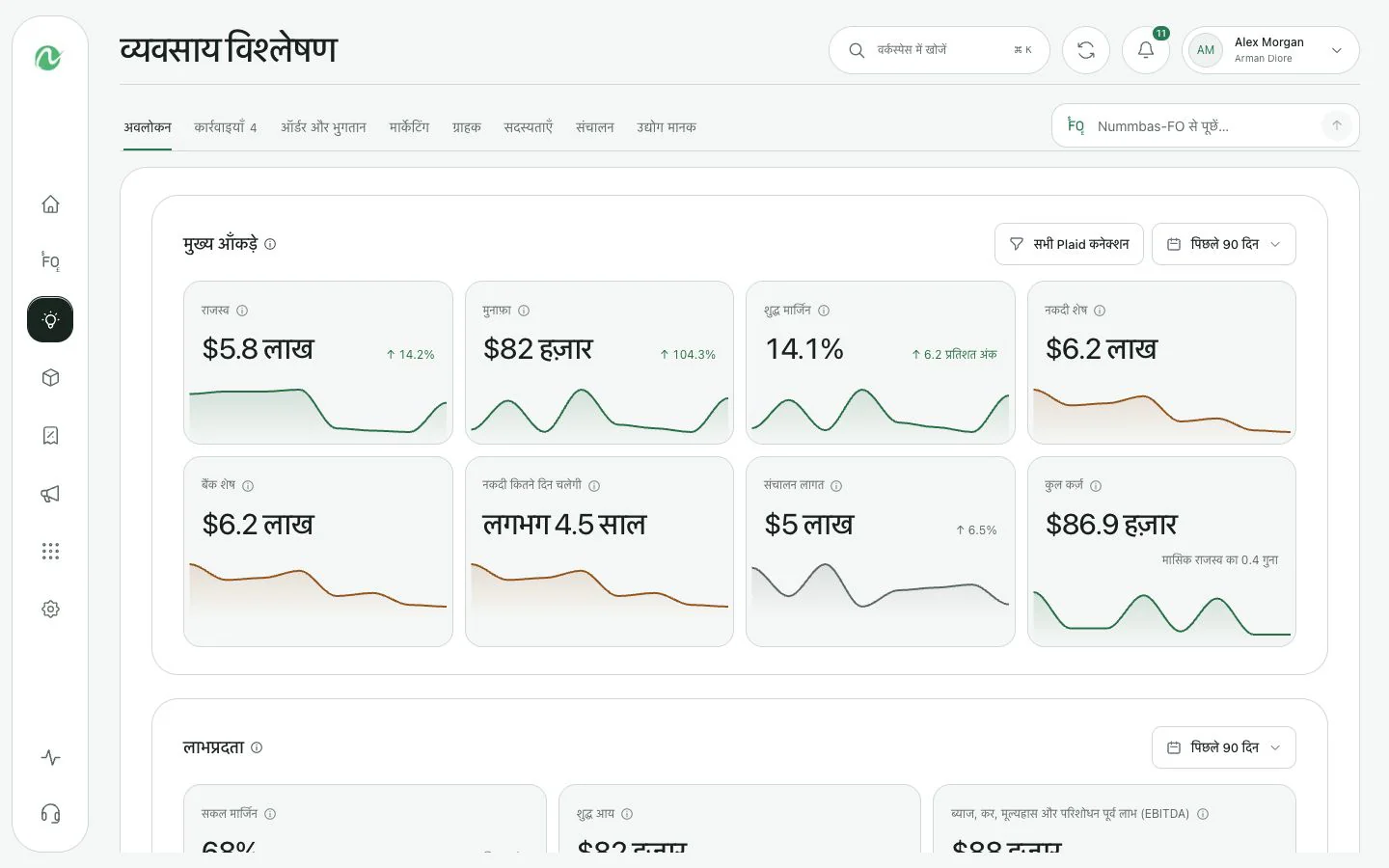Switch to the उद्योग मानक tab
The width and height of the screenshot is (1389, 868).
click(x=667, y=127)
